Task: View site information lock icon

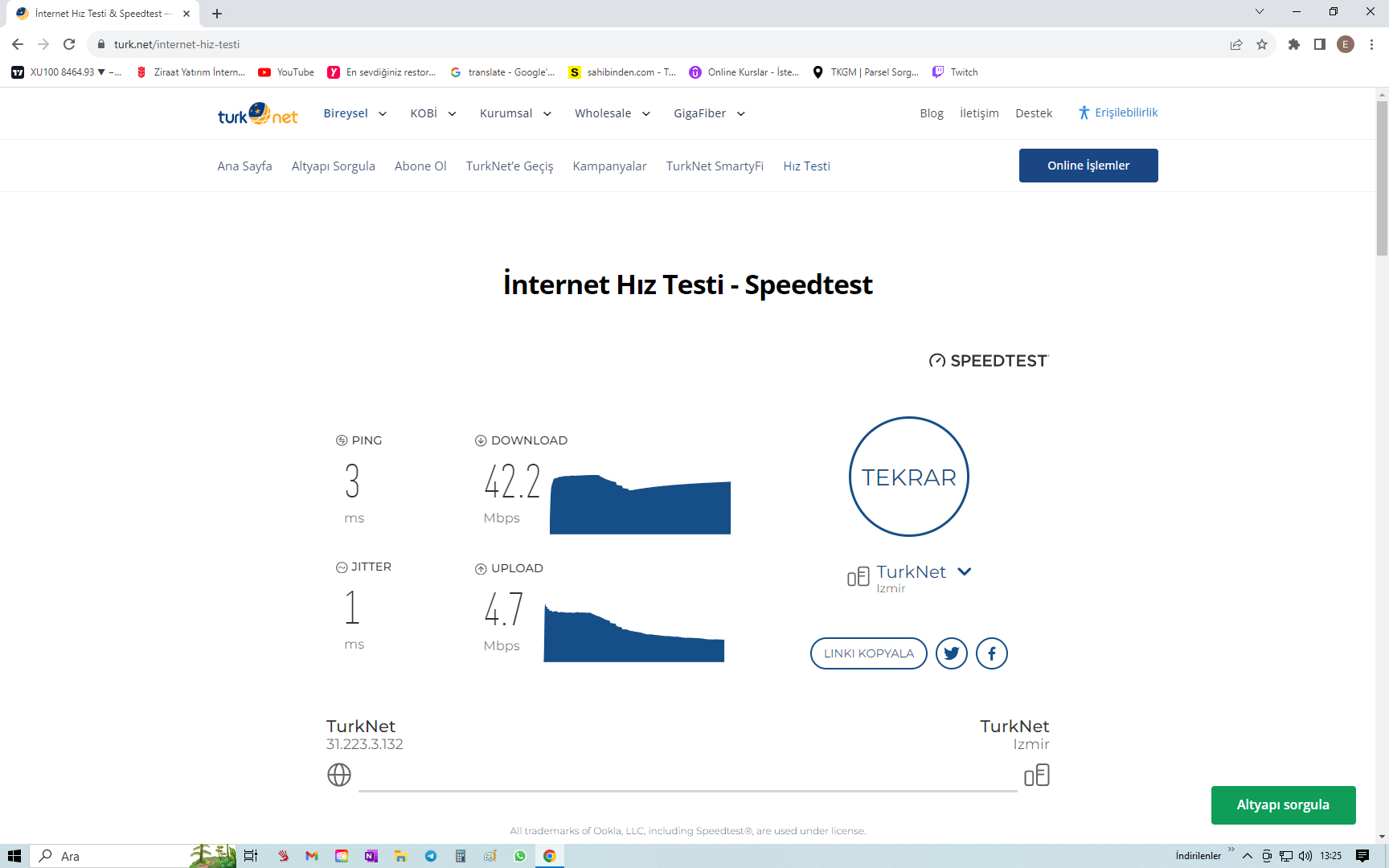Action: click(x=101, y=44)
